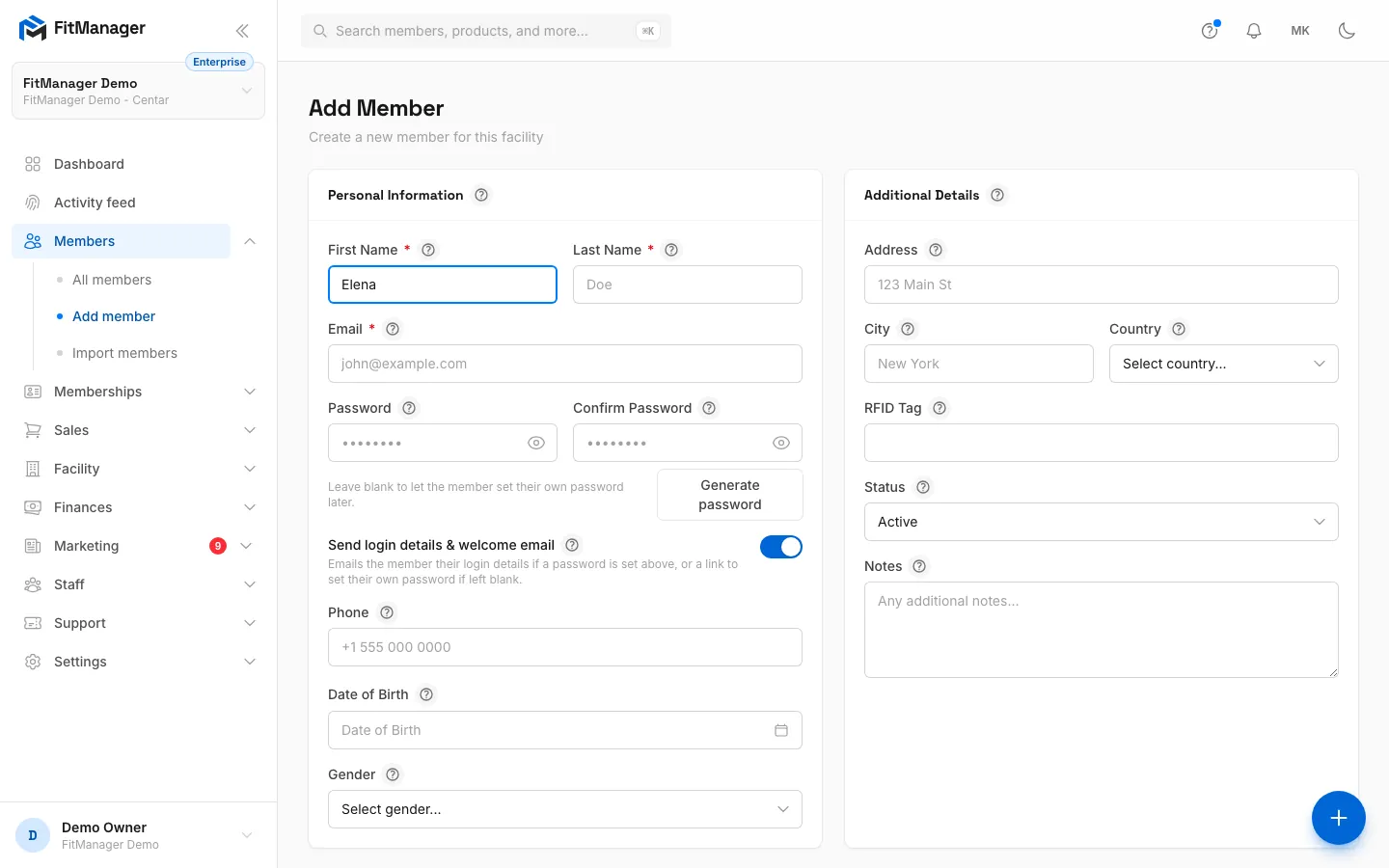The width and height of the screenshot is (1389, 868).
Task: Reveal Confirm Password with eye icon
Action: pyautogui.click(x=781, y=443)
